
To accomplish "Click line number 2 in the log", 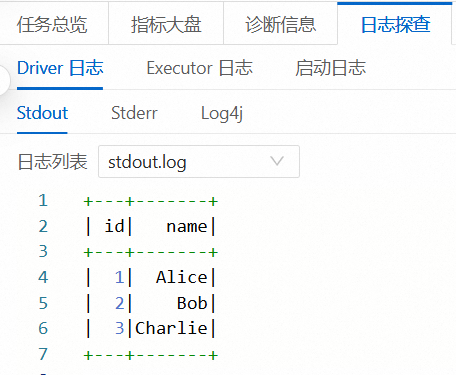I will 43,226.
